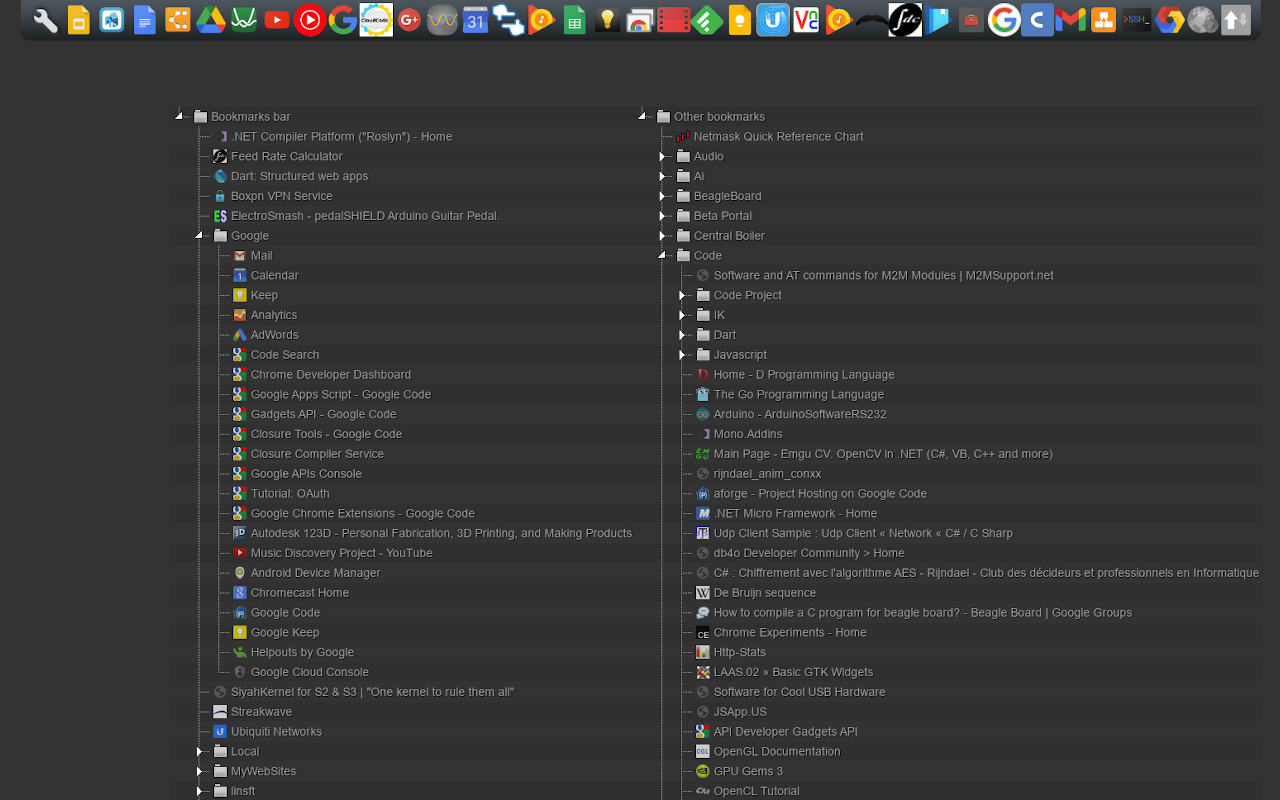This screenshot has width=1280, height=800.
Task: Expand the Code Project folder
Action: 681,295
